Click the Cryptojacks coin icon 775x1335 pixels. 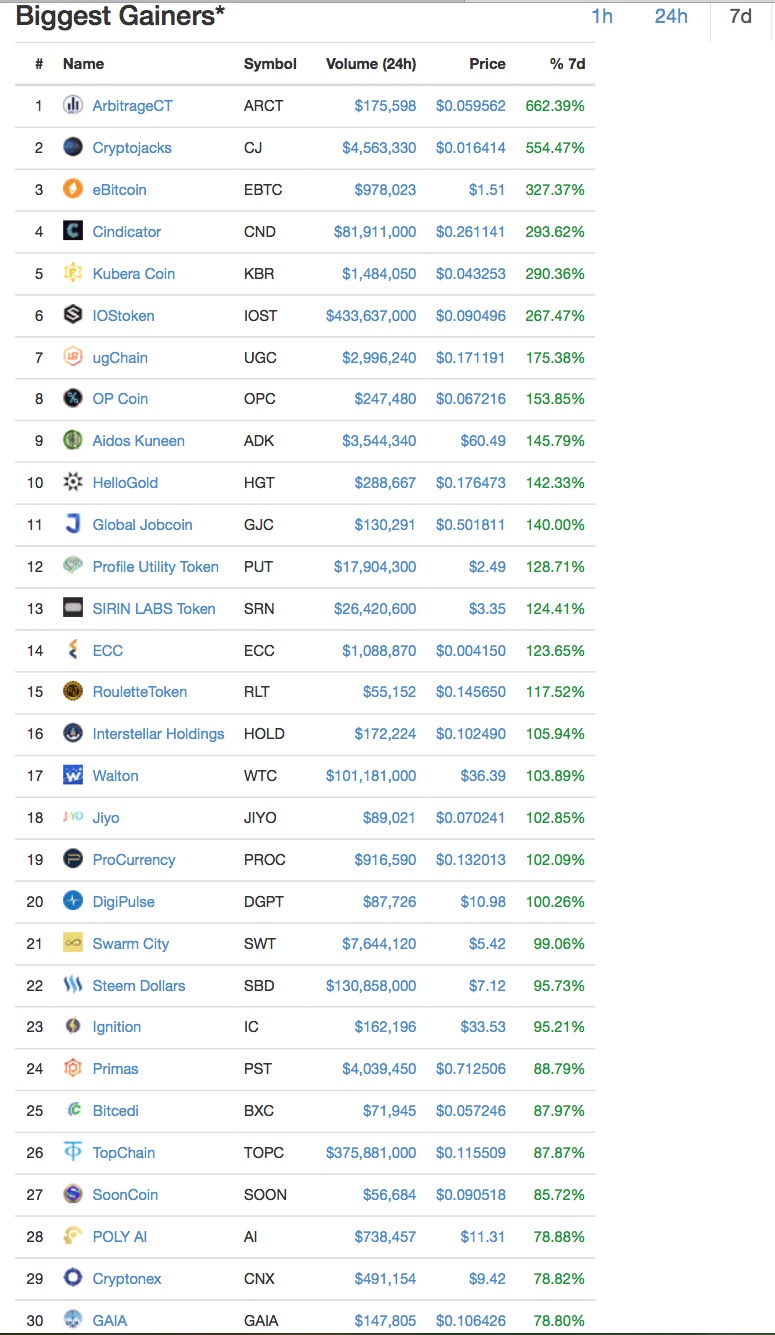73,147
